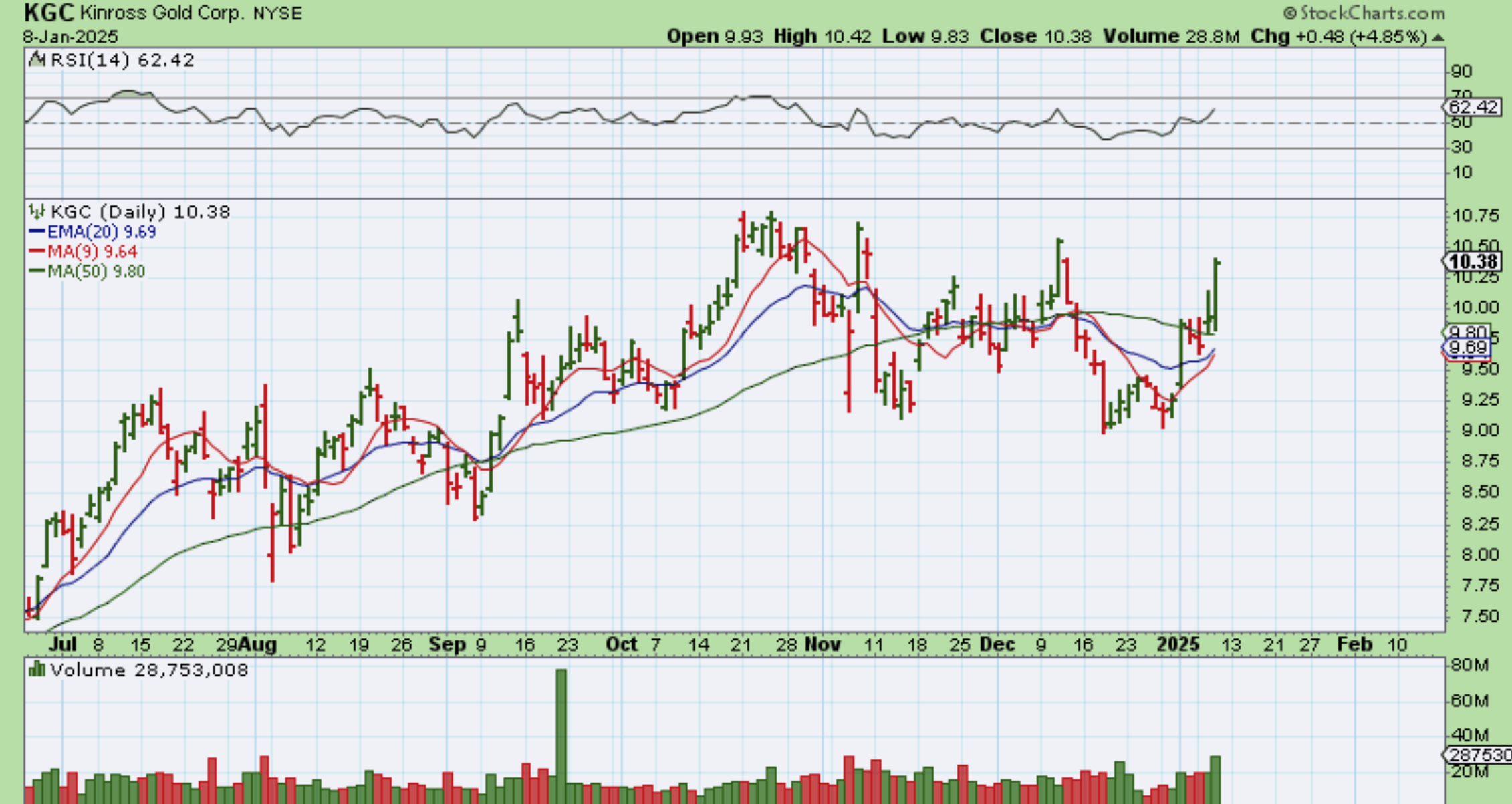1512x804 pixels.
Task: Click the KGC ticker symbol in the header
Action: coord(49,13)
